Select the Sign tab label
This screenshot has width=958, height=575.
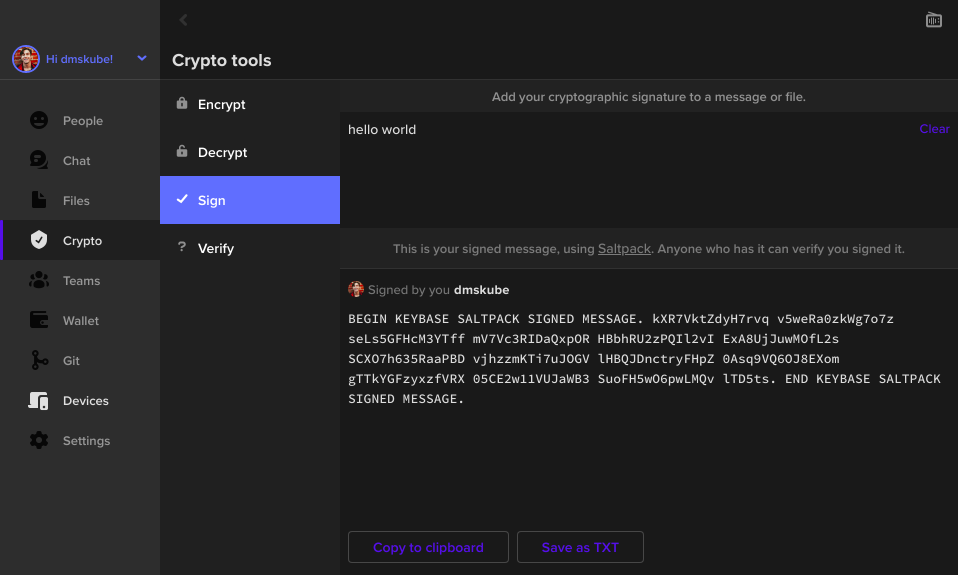(211, 200)
